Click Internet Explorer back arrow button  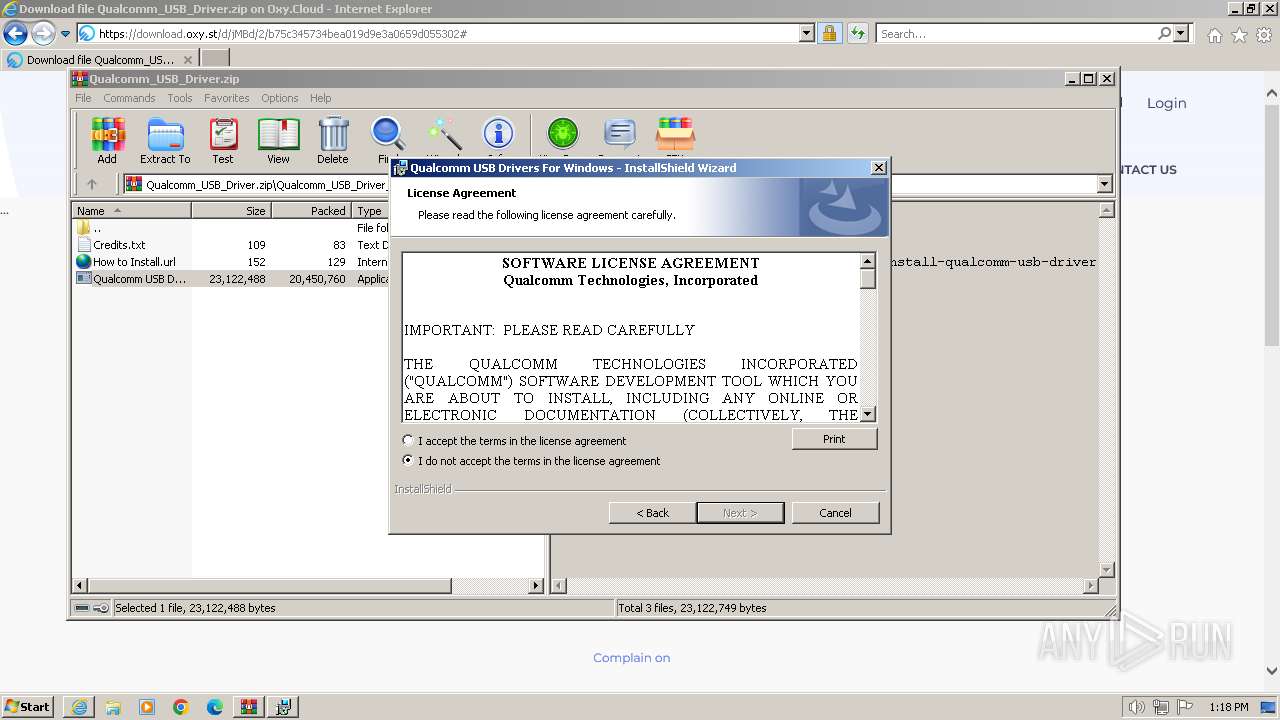[15, 33]
